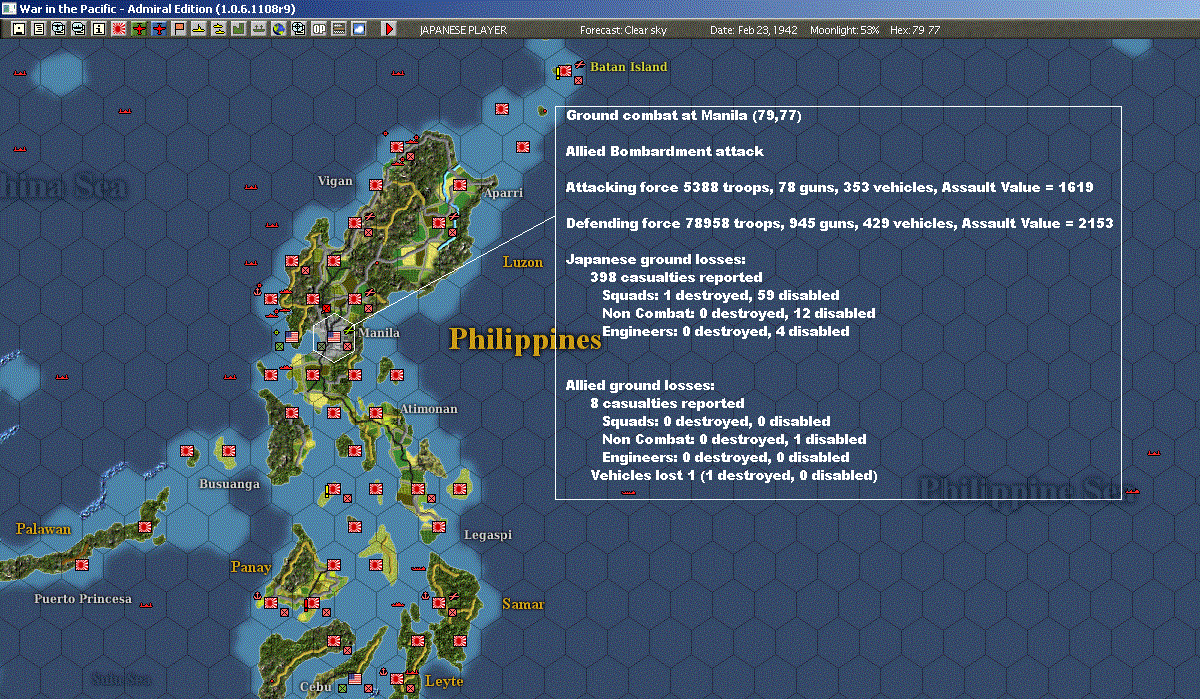This screenshot has height=699, width=1200.
Task: Click the Aparri town label
Action: click(x=503, y=193)
